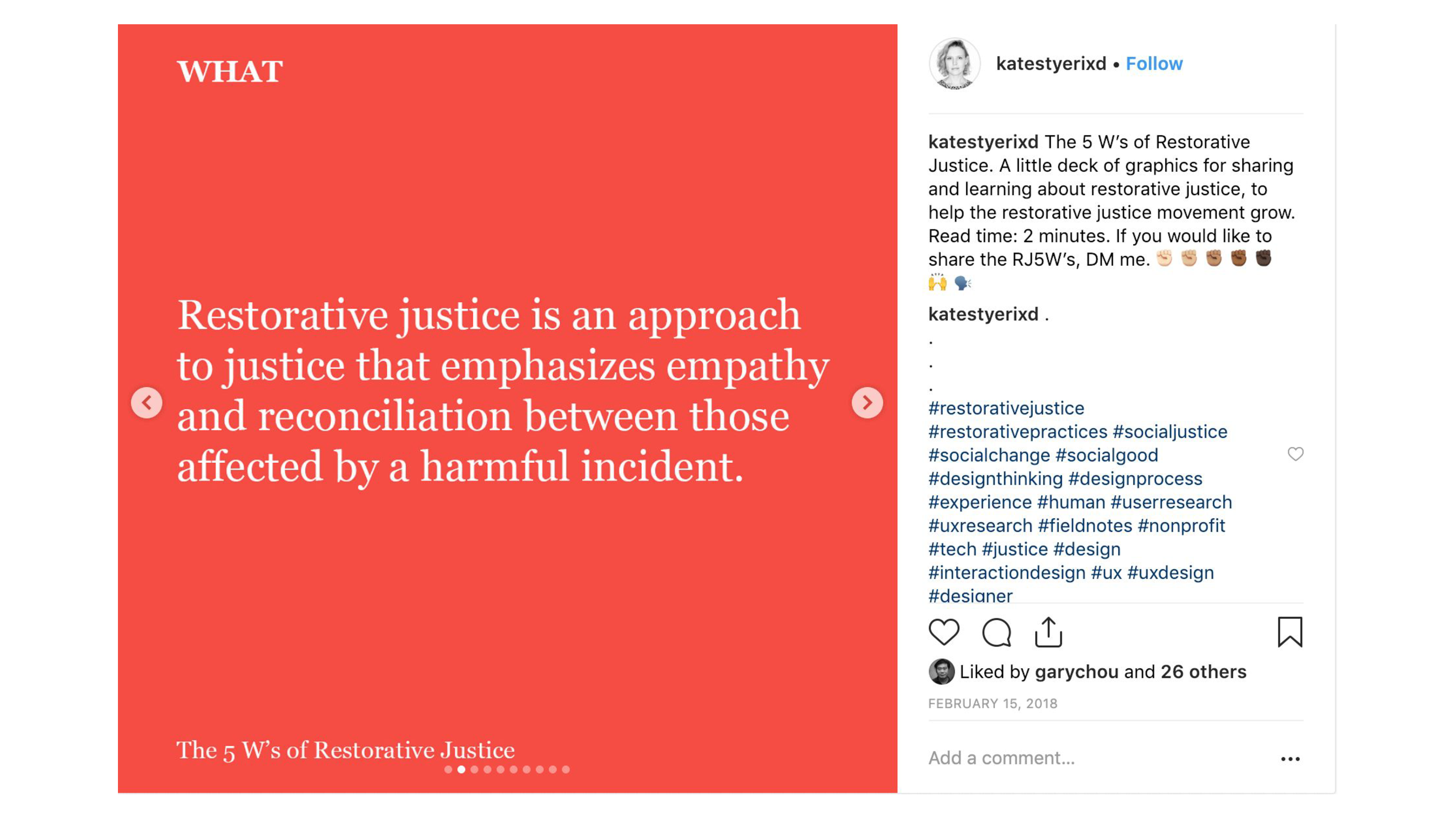Jump to first carousel dot indicator
The width and height of the screenshot is (1456, 819).
[448, 769]
